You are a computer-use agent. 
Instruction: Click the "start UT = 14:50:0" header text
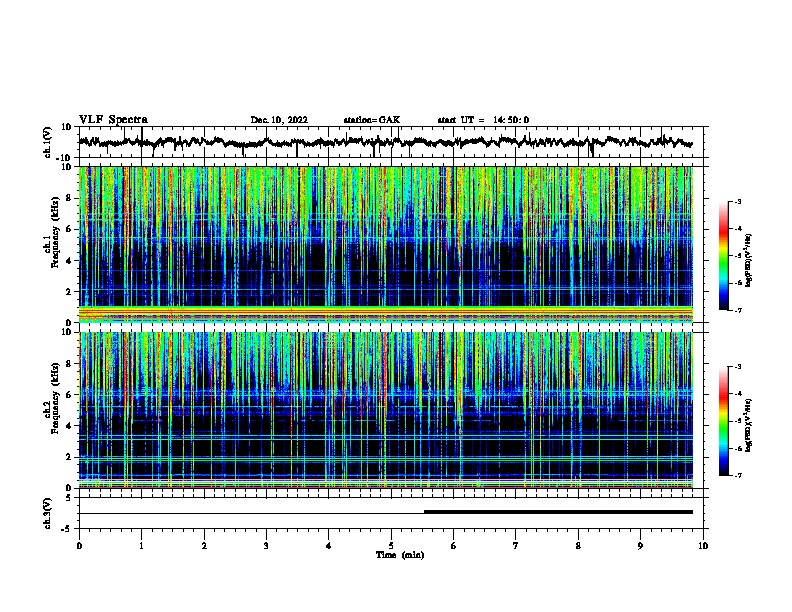[483, 120]
